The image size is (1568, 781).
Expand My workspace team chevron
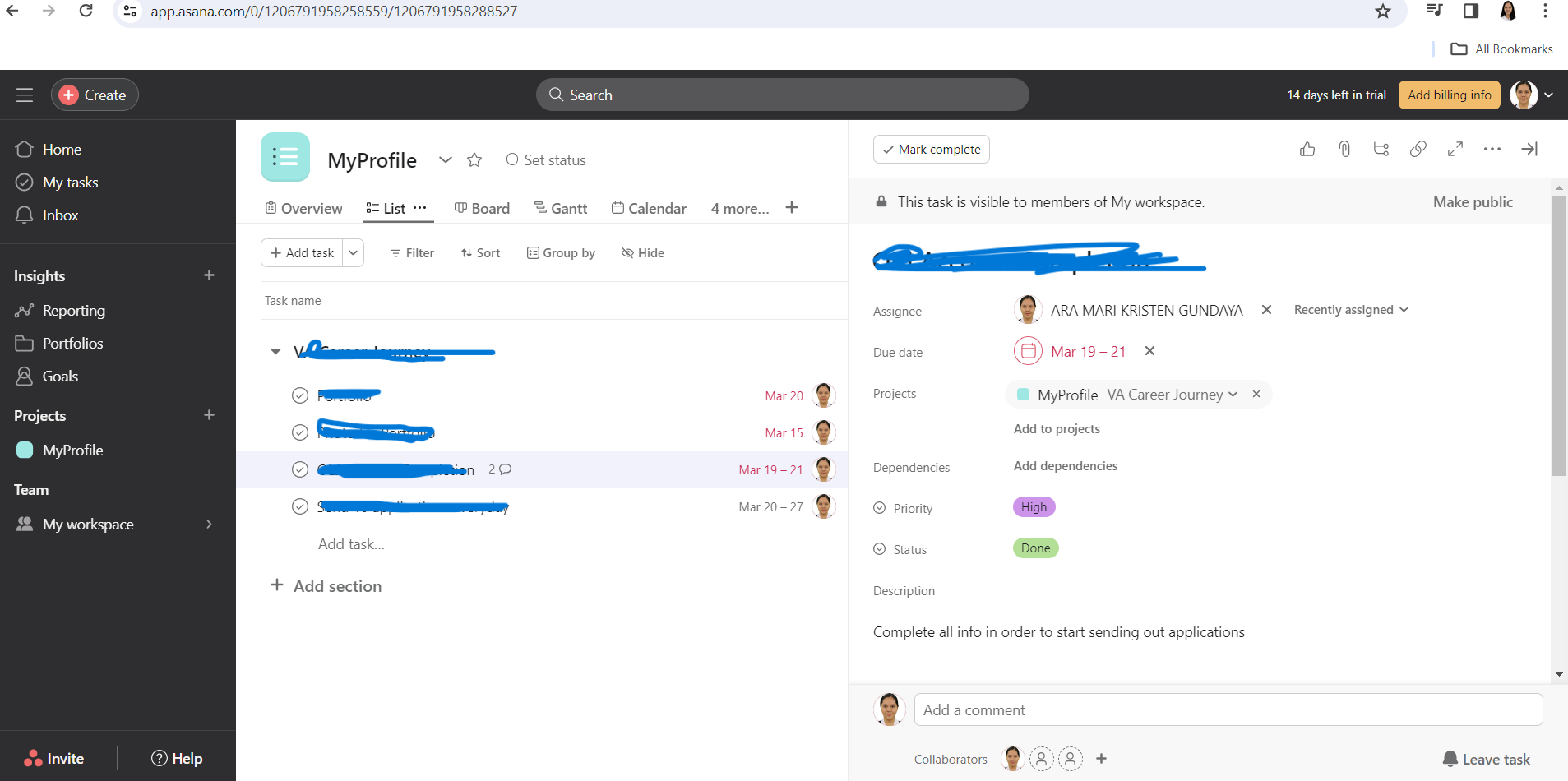[x=209, y=525]
